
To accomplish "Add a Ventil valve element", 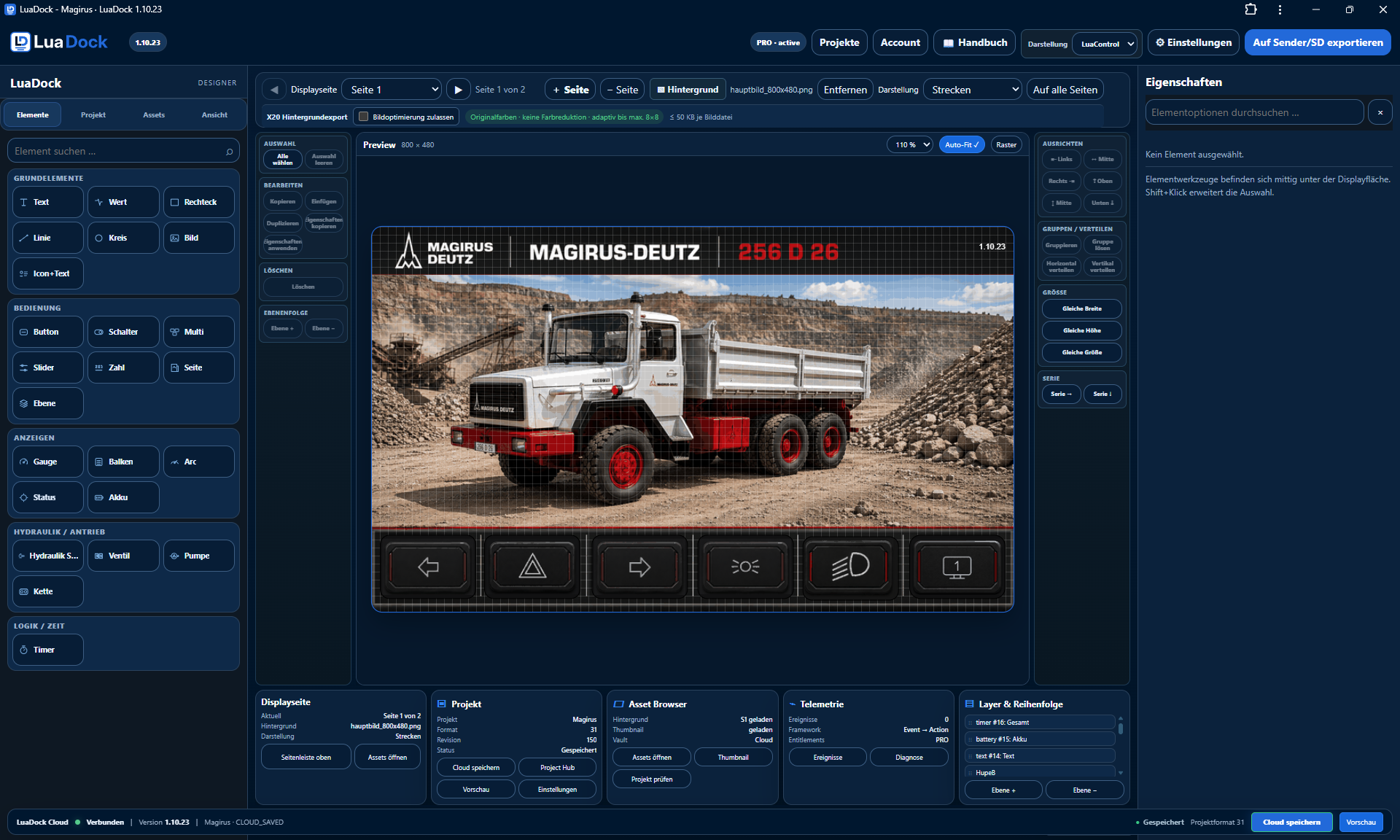I will point(123,556).
